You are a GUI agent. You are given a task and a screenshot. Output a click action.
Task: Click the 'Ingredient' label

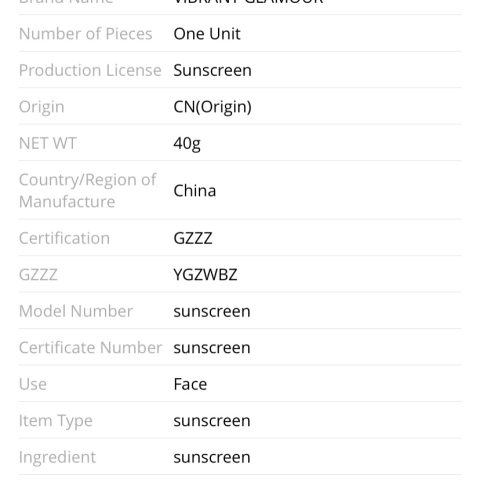coord(57,457)
